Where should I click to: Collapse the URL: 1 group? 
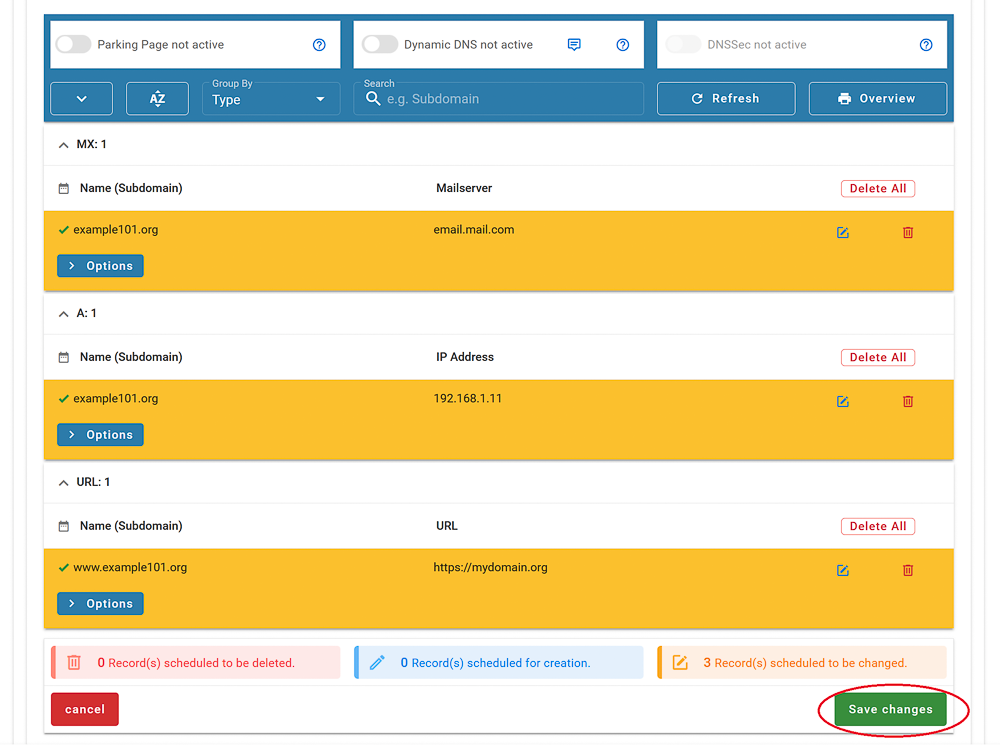point(65,482)
